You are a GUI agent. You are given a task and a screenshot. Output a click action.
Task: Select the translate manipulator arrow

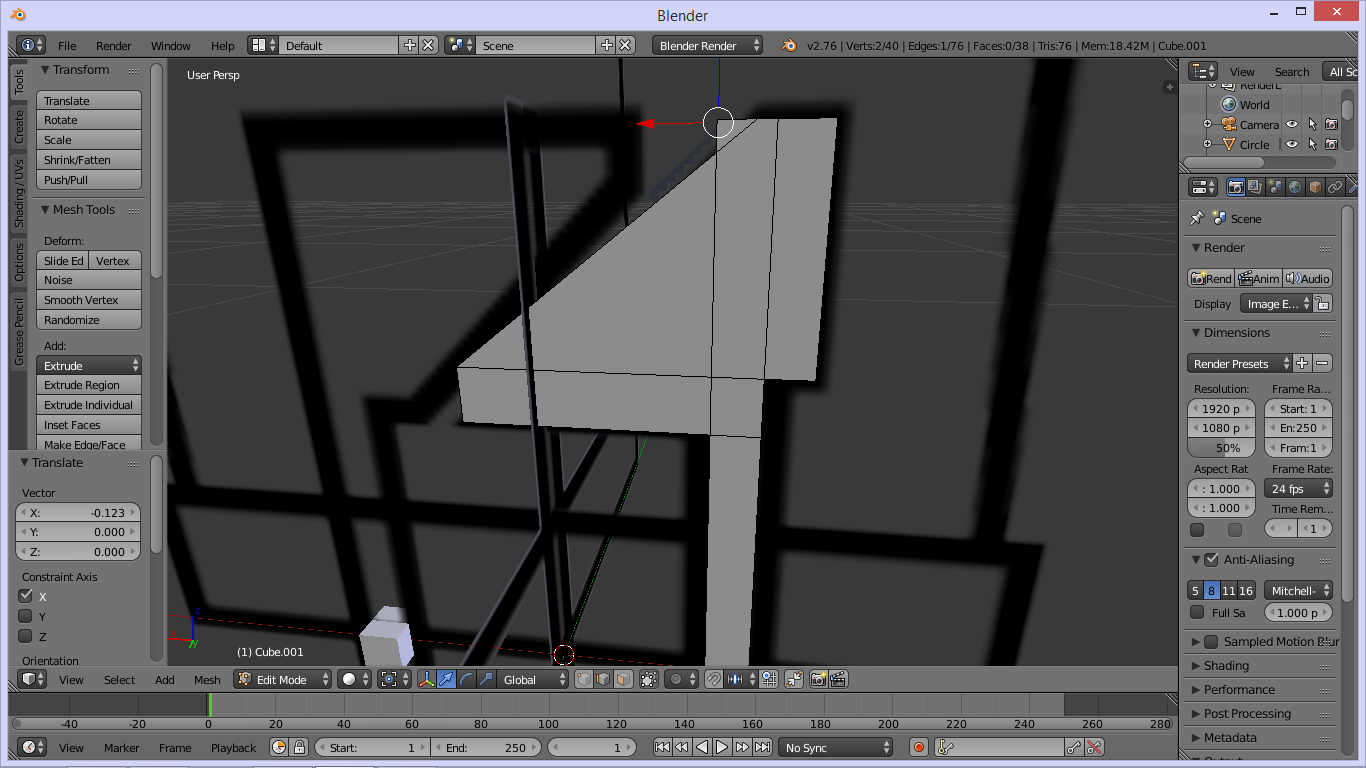click(x=446, y=679)
